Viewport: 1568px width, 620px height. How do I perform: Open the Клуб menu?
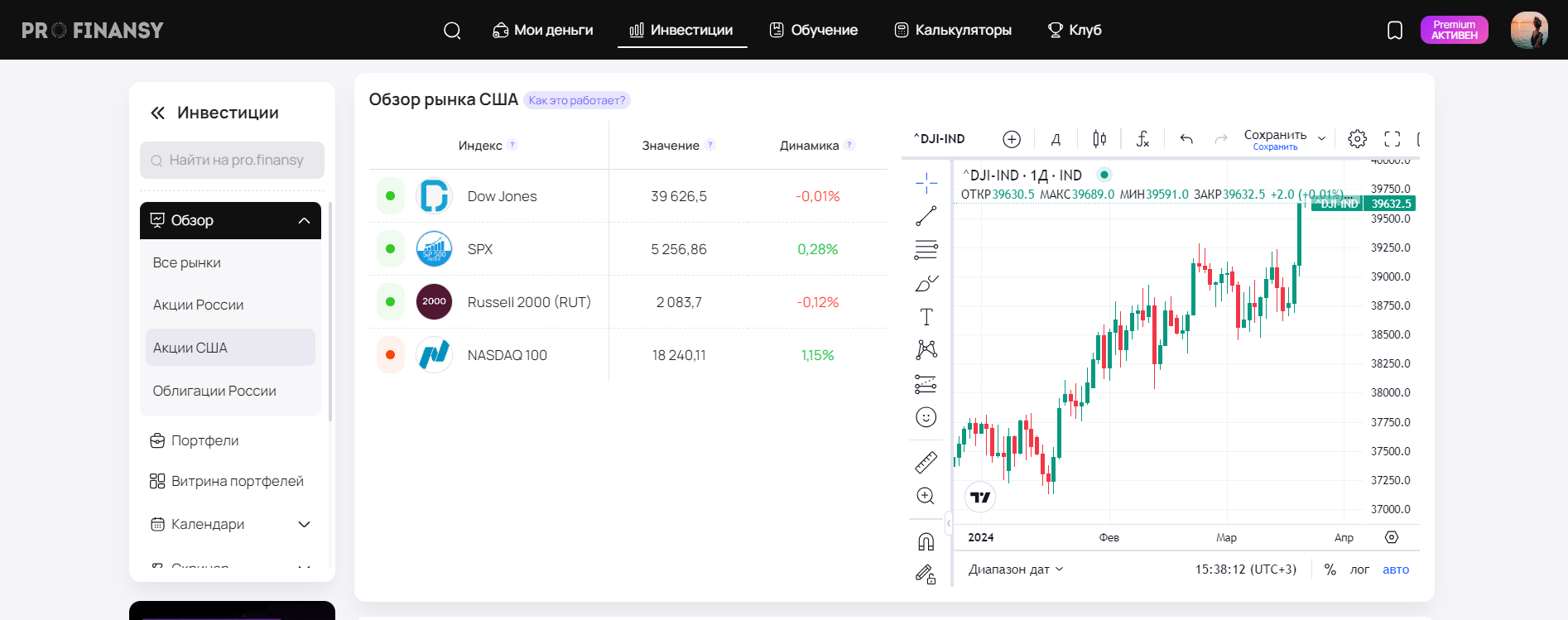click(1075, 30)
